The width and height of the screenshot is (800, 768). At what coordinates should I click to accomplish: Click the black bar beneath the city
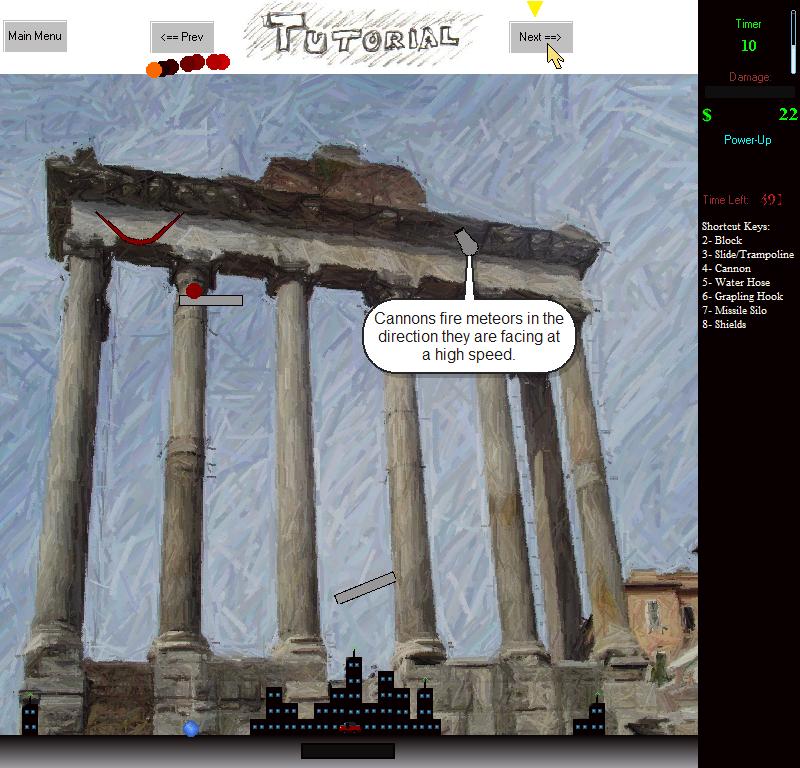(x=348, y=750)
